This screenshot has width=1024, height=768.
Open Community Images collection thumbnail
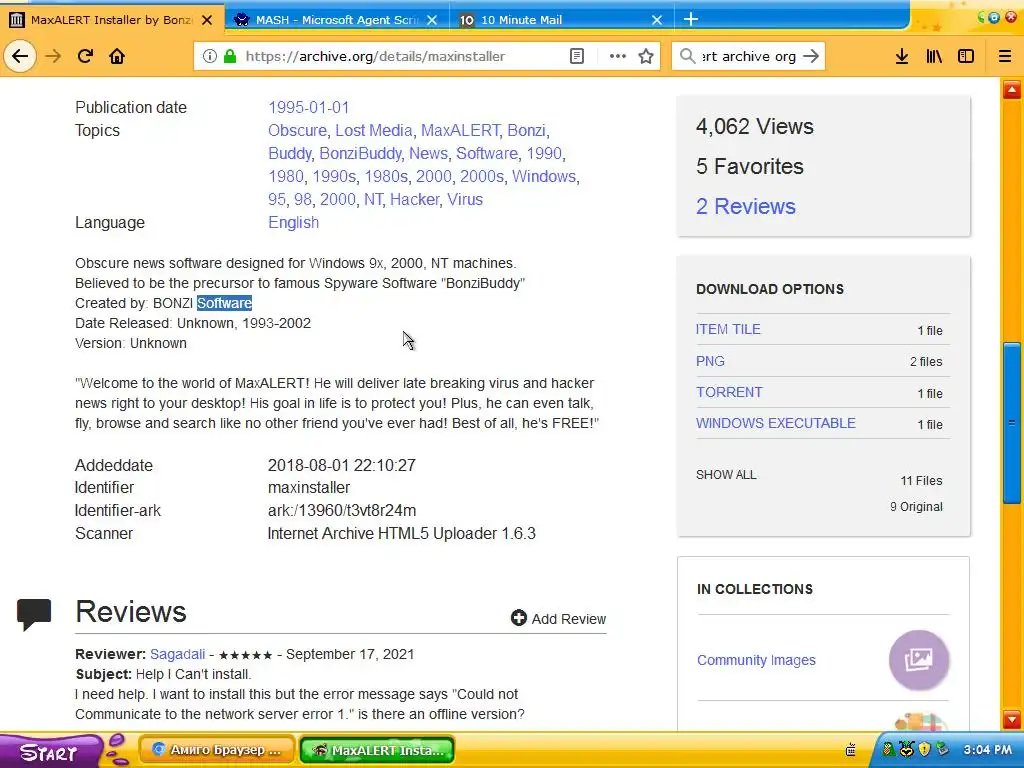[919, 660]
